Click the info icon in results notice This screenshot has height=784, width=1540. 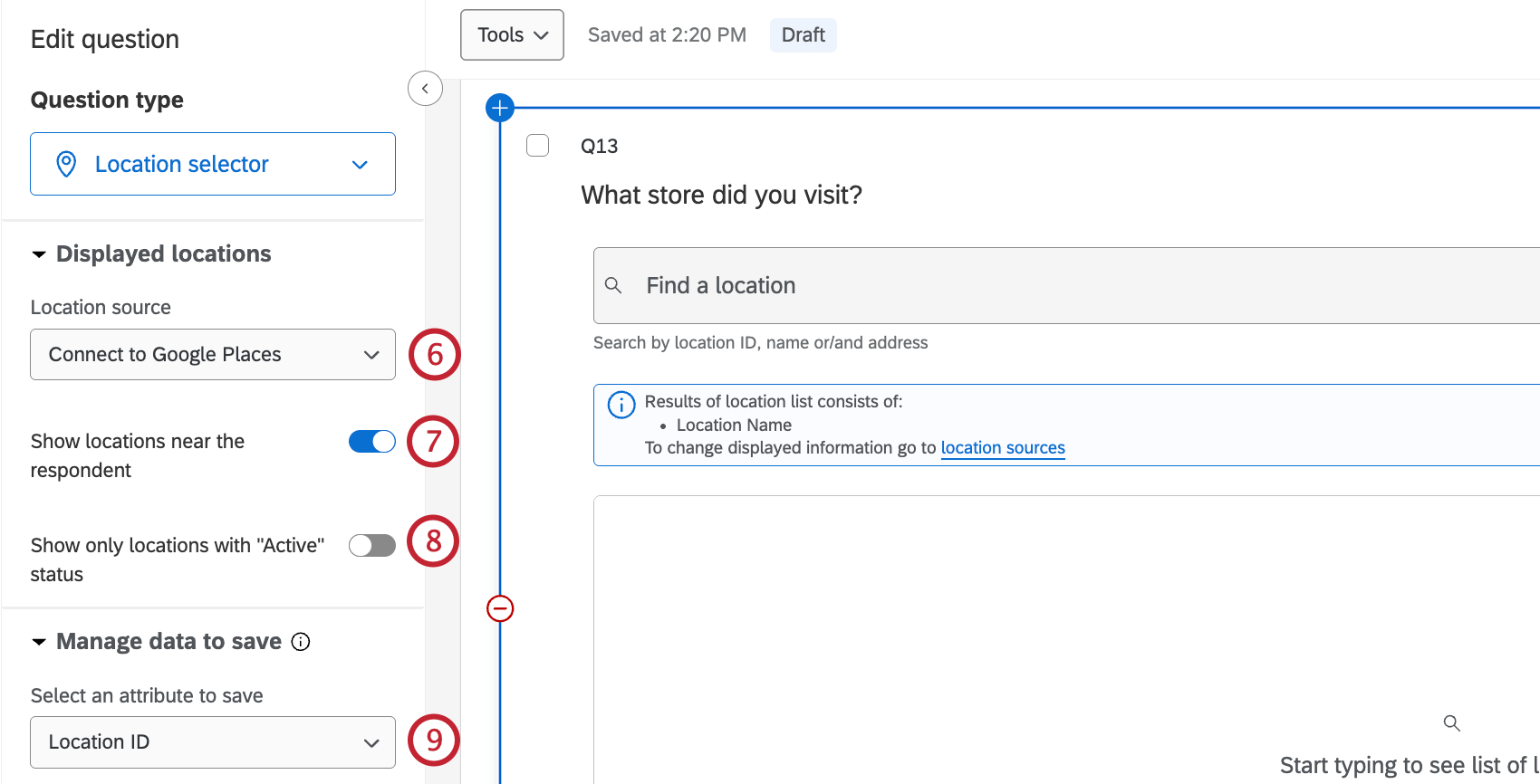(621, 405)
